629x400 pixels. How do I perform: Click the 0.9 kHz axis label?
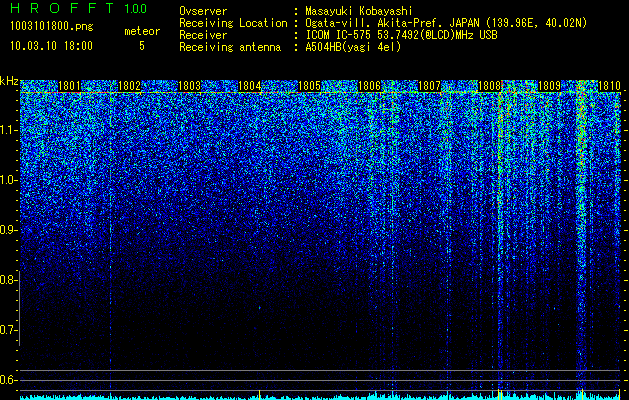[x=9, y=230]
